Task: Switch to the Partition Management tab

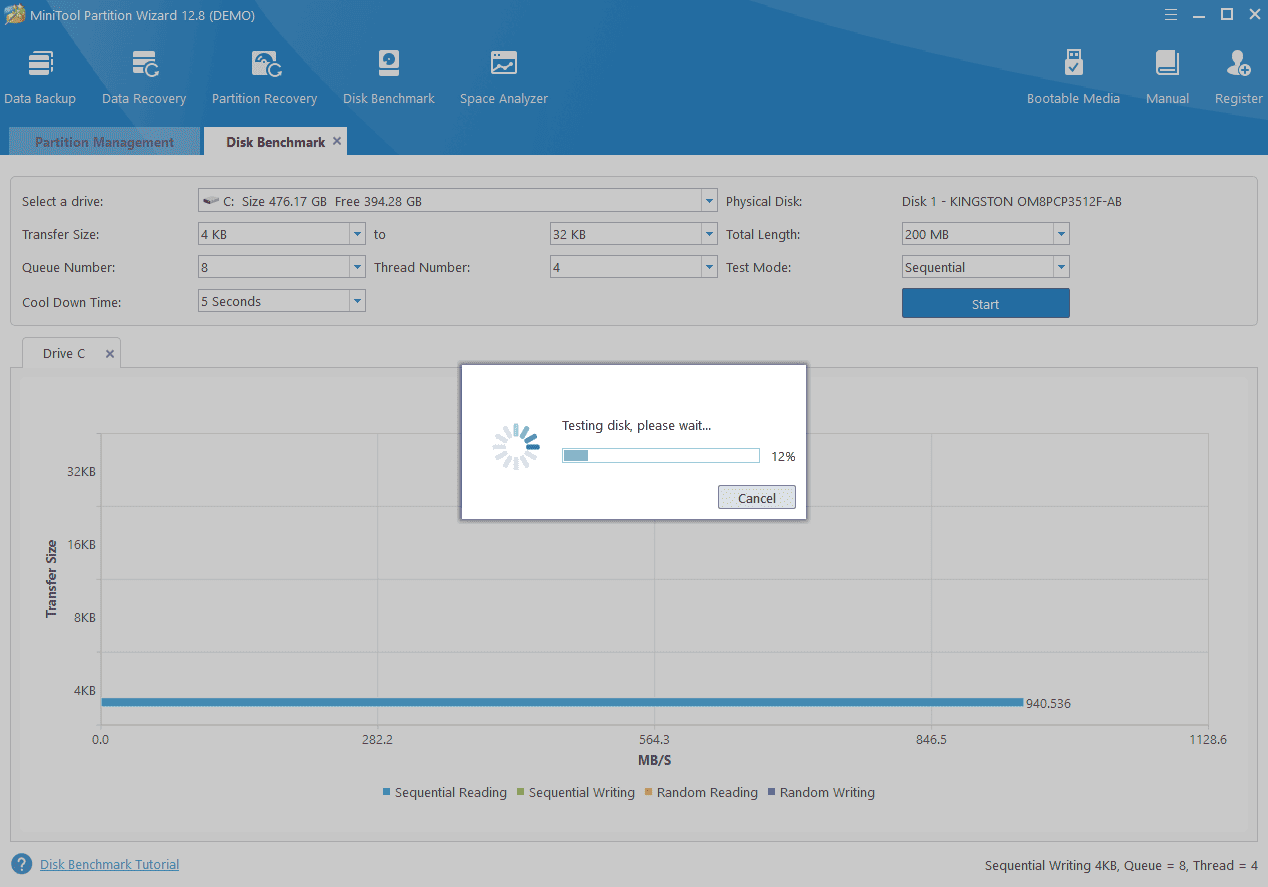Action: click(x=103, y=141)
